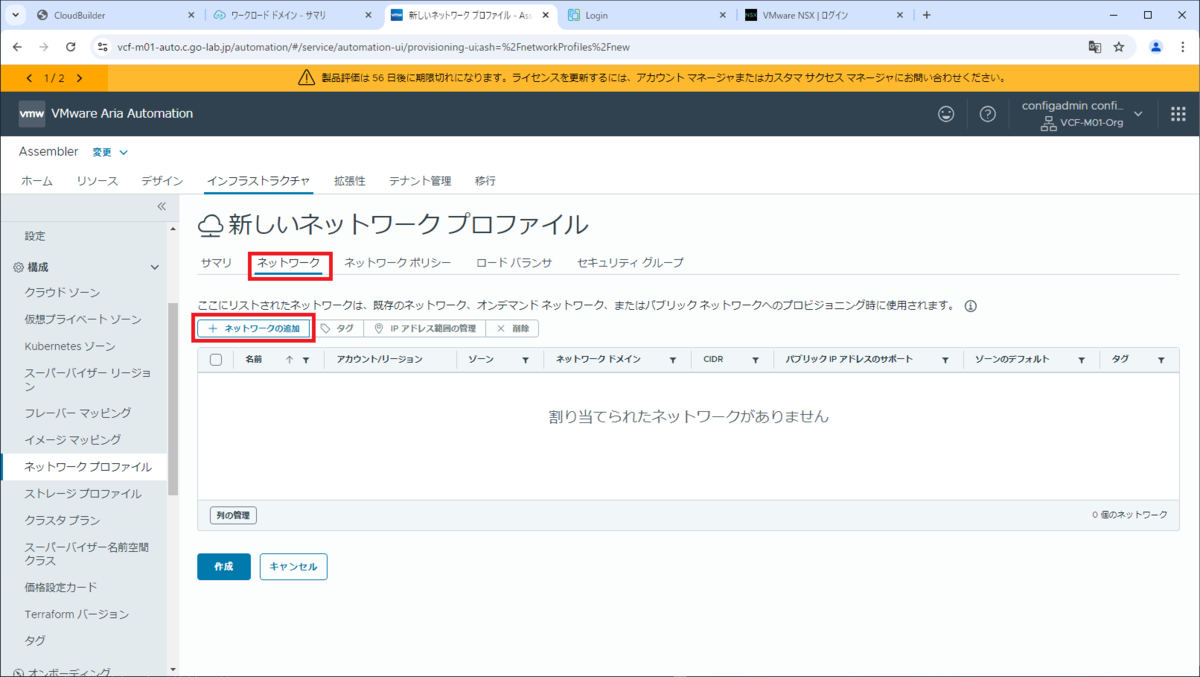Click the キャンセル button
1200x677 pixels.
[x=293, y=566]
